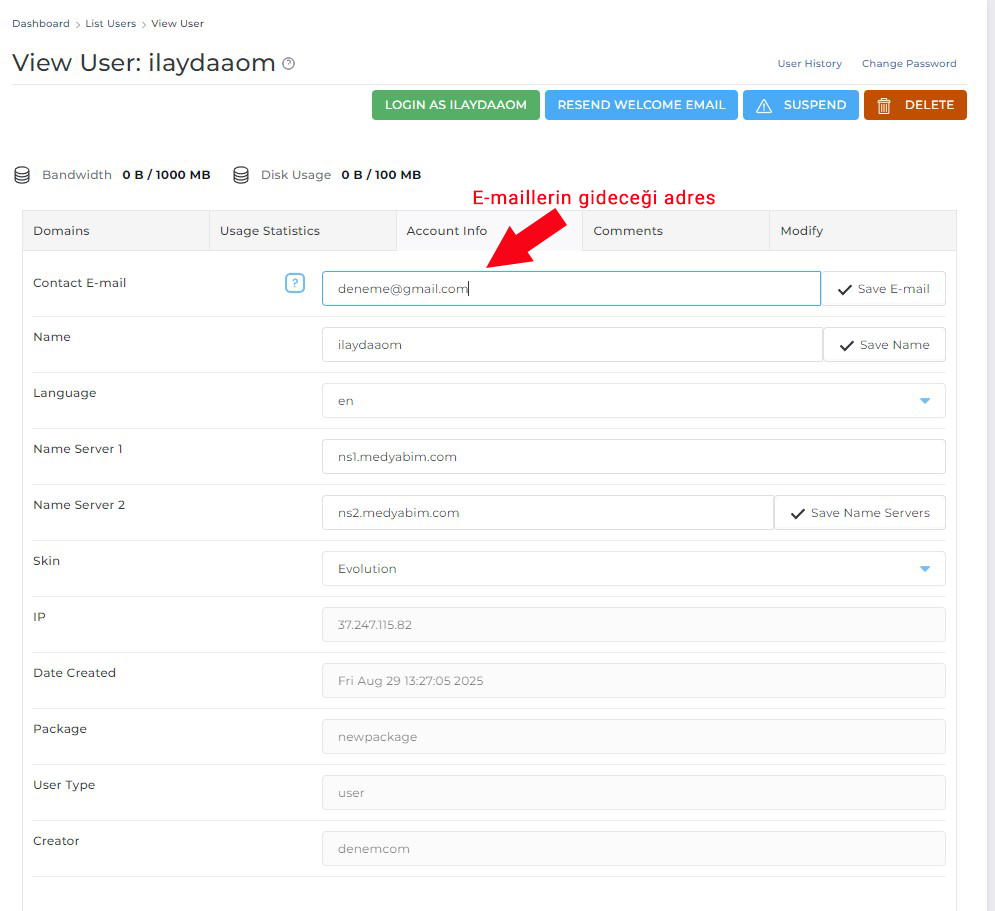Viewport: 995px width, 911px height.
Task: Resend the welcome email
Action: pyautogui.click(x=641, y=105)
